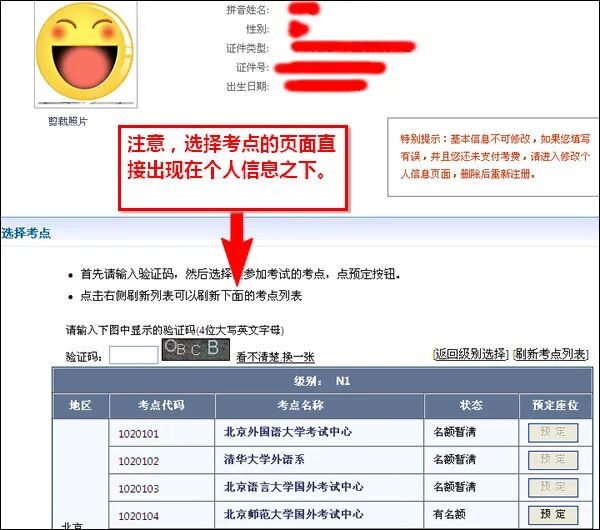Select test center code 1020101

click(x=139, y=434)
